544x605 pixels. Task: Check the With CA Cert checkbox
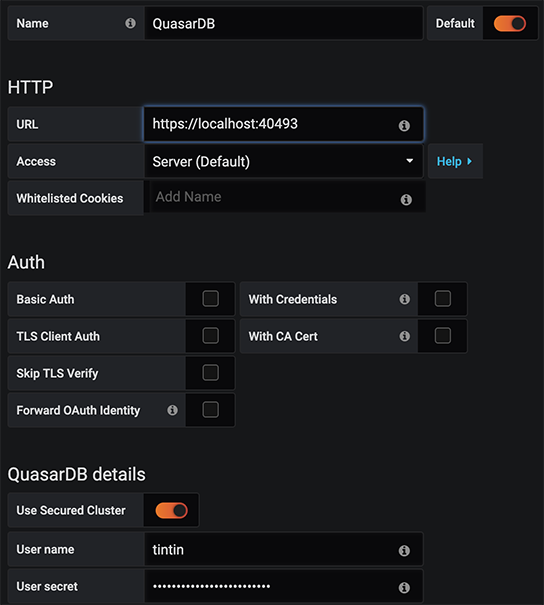tap(443, 336)
